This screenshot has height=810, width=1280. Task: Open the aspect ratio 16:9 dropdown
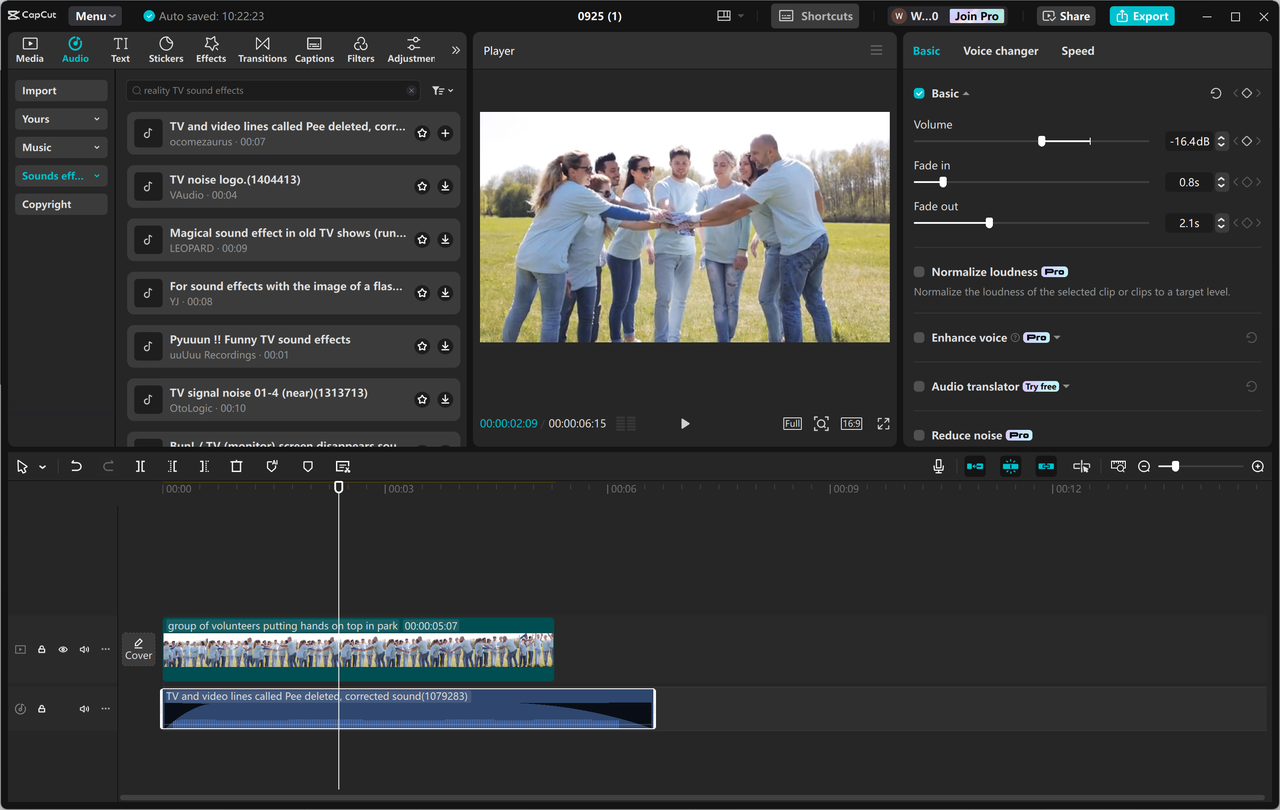coord(851,423)
